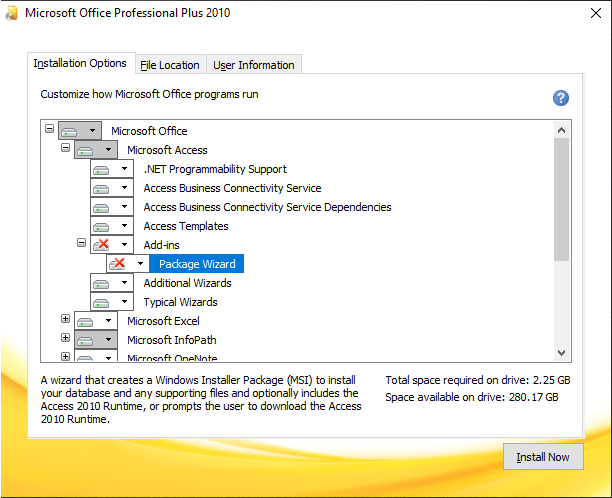Viewport: 612px width, 498px height.
Task: Open install dropdown for Microsoft Excel
Action: (96, 321)
